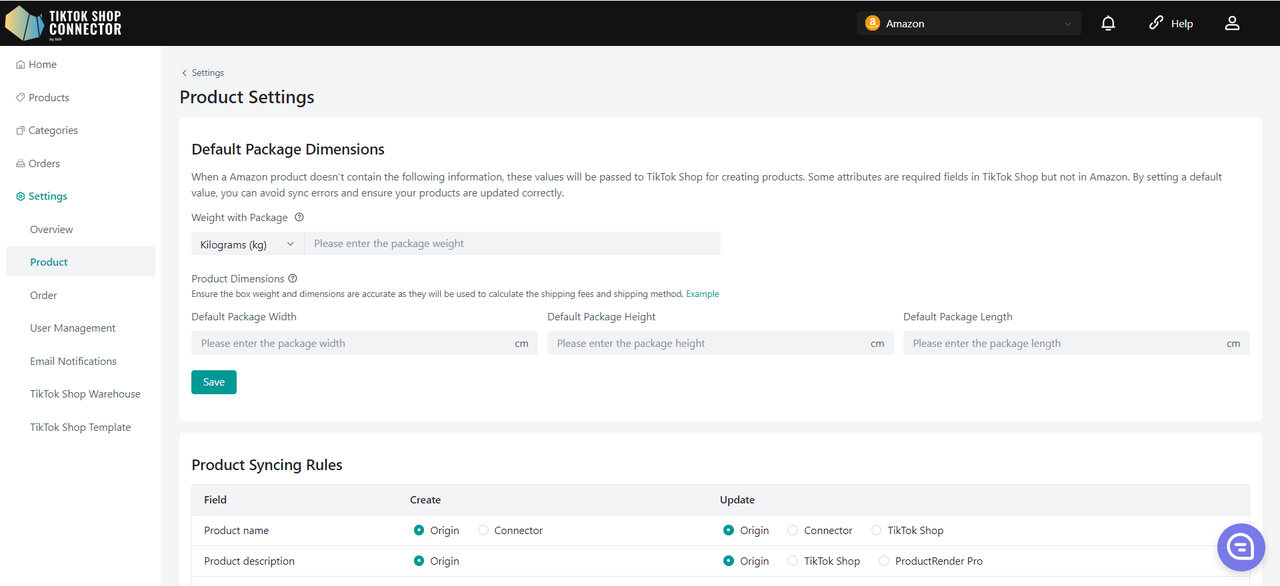The height and width of the screenshot is (586, 1280).
Task: Click the Product name row label
Action: point(236,531)
